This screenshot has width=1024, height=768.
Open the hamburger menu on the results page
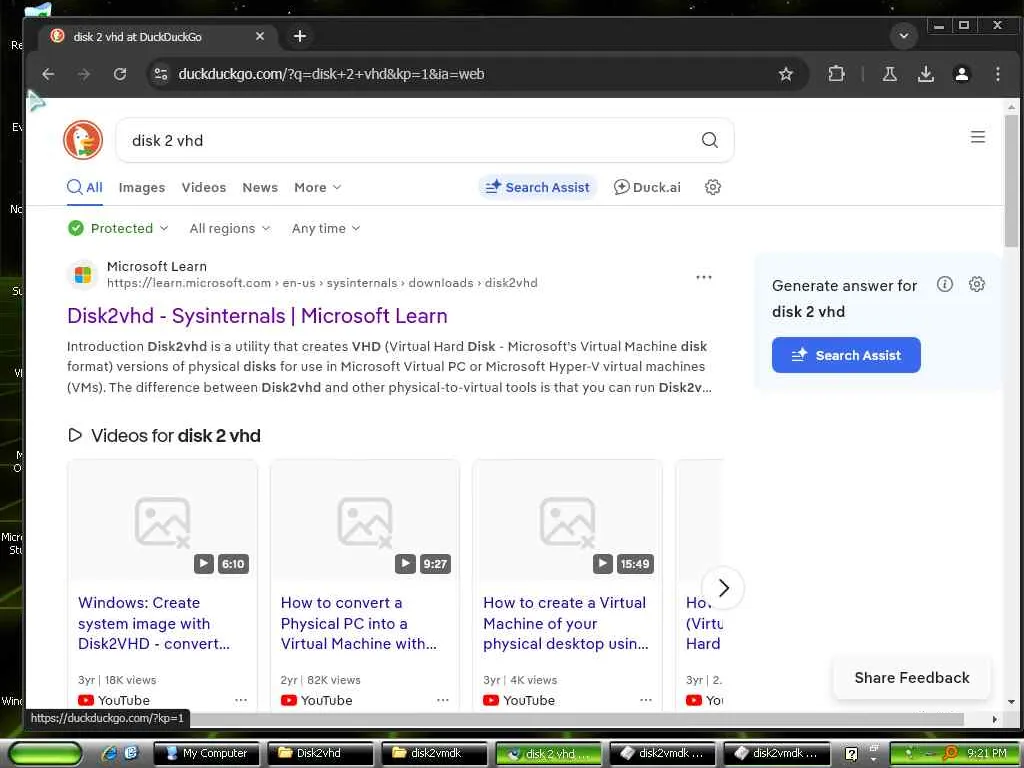tap(978, 137)
